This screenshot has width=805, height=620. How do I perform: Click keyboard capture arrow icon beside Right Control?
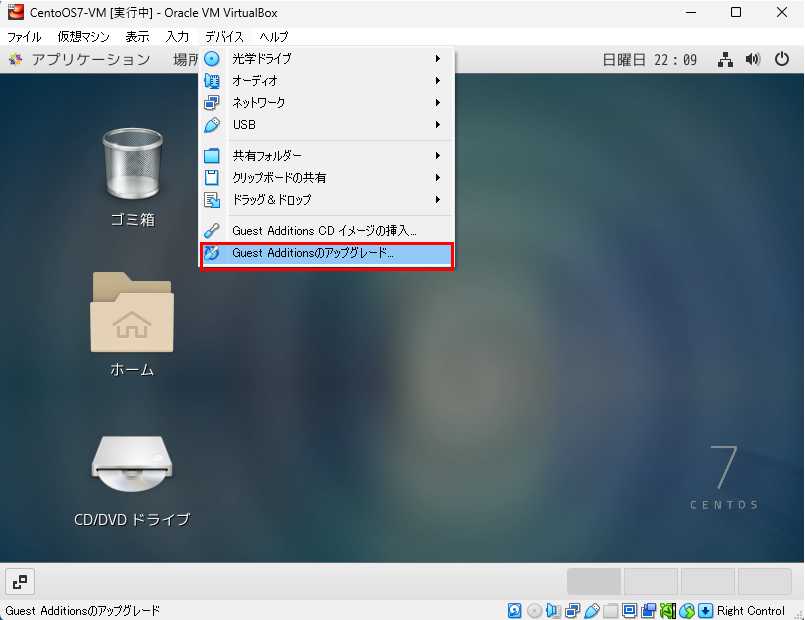click(x=705, y=610)
